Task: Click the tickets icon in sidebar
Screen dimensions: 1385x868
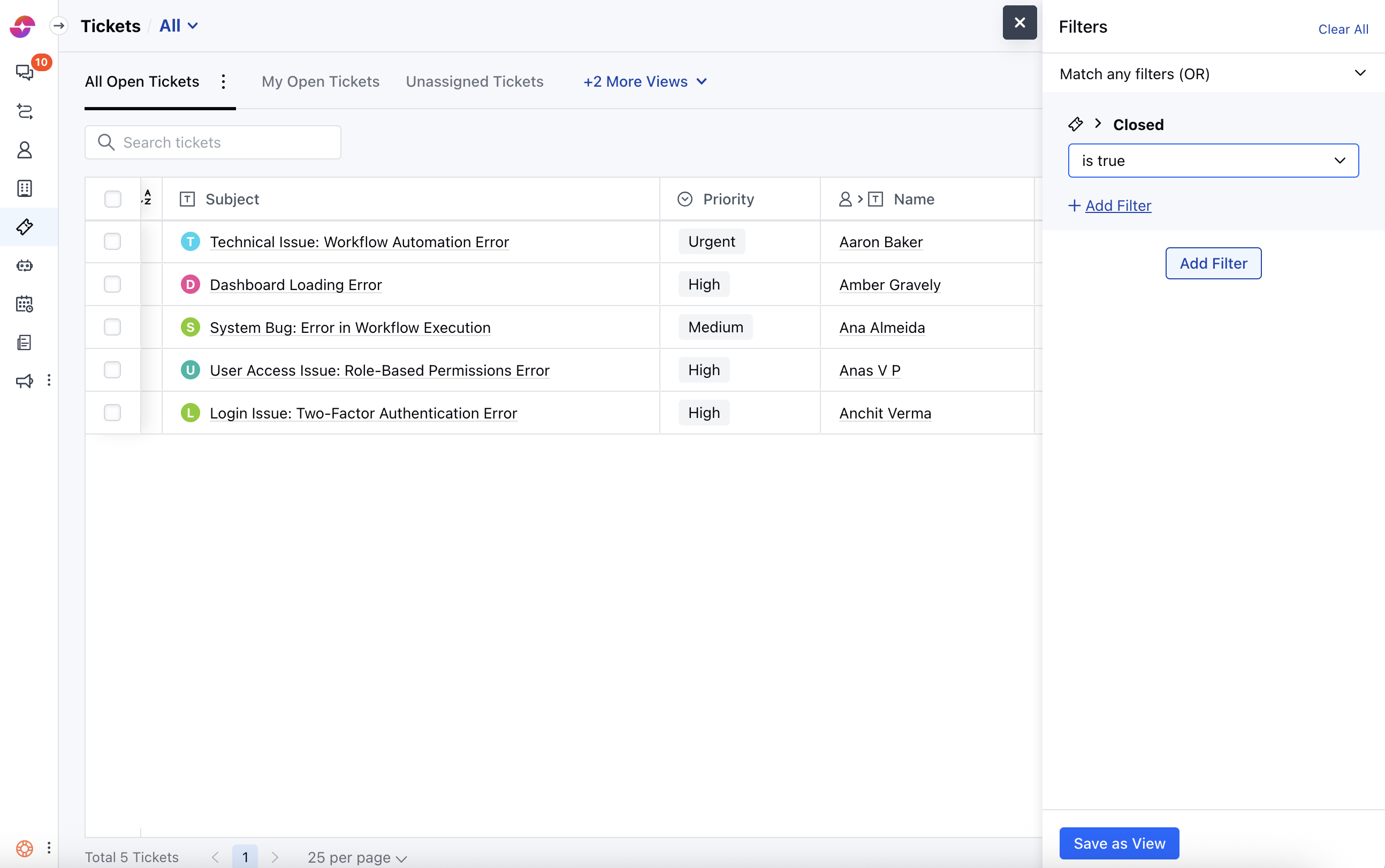Action: pyautogui.click(x=25, y=227)
